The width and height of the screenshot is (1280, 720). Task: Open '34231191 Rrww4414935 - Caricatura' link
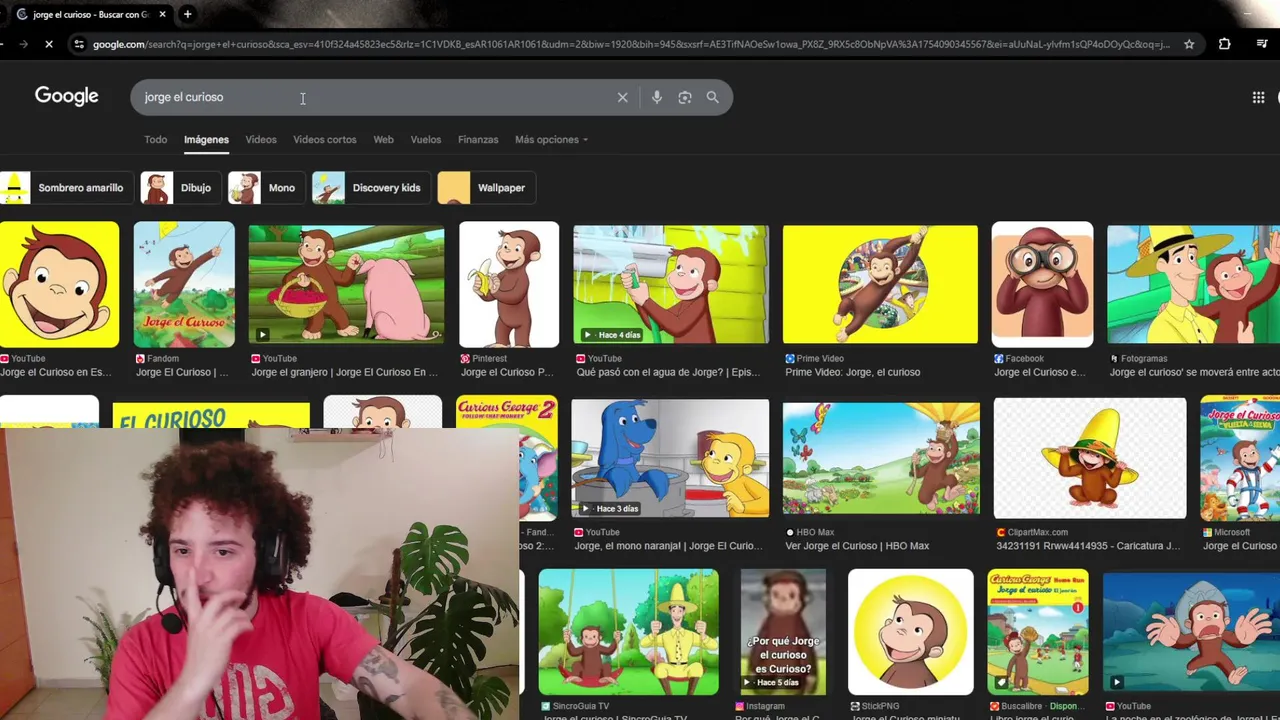pos(1088,546)
